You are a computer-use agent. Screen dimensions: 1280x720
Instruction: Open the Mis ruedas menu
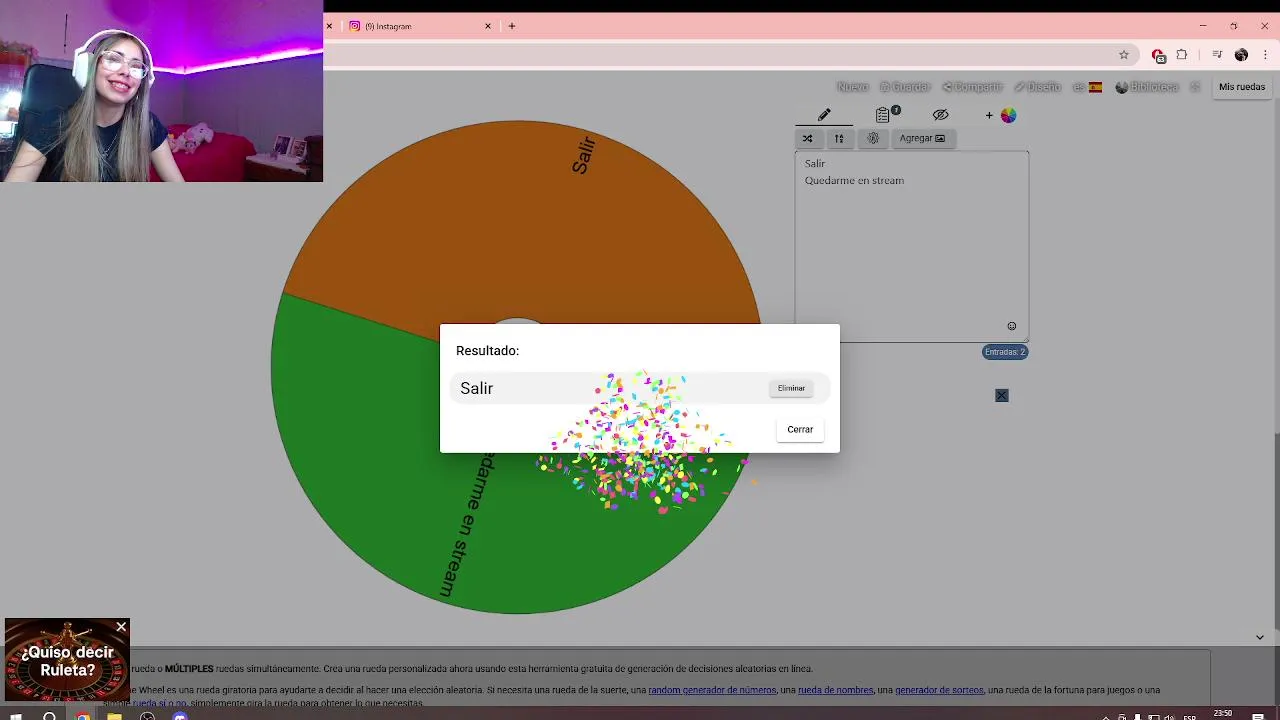tap(1242, 87)
